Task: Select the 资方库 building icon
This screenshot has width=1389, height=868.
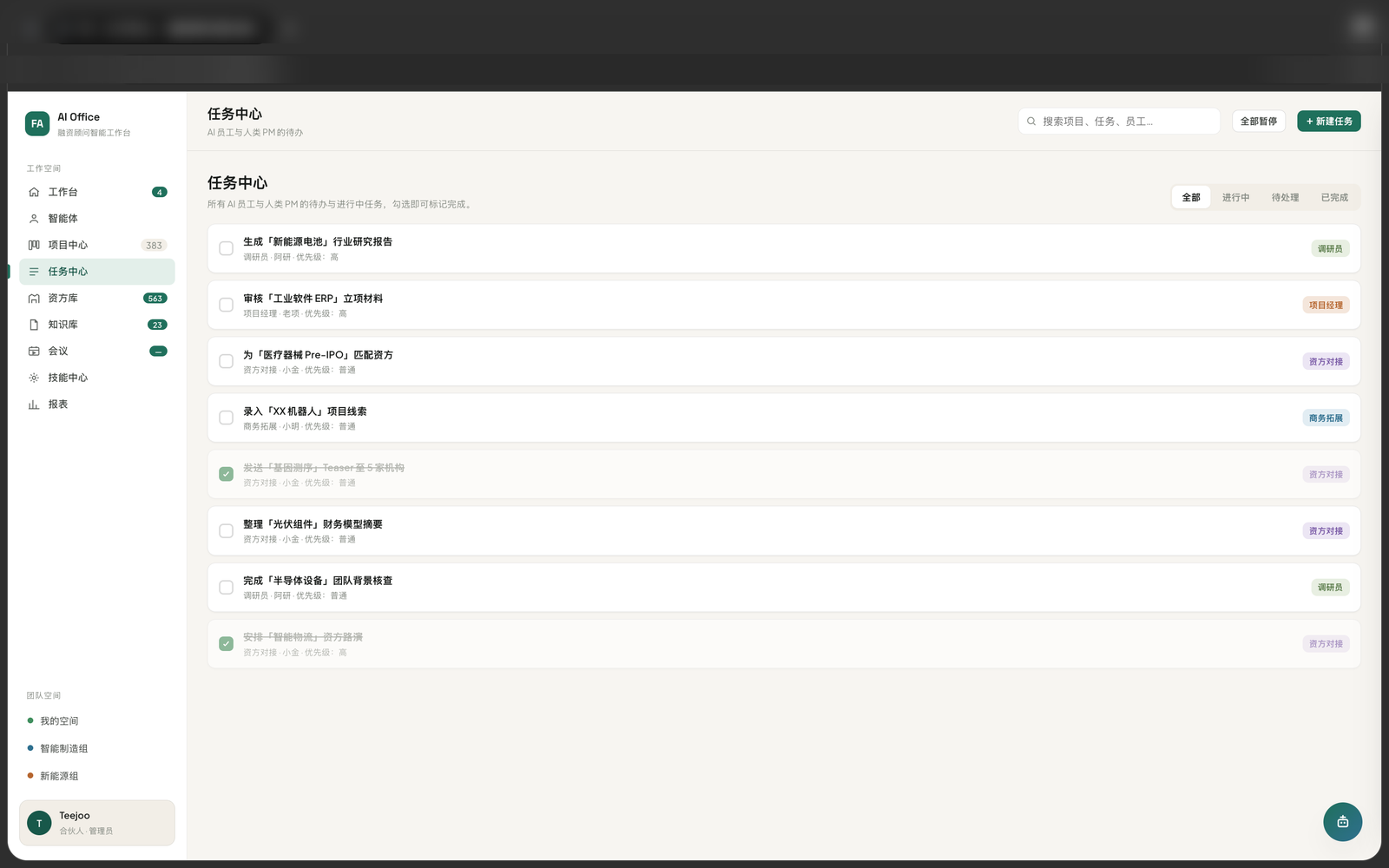Action: pos(34,298)
